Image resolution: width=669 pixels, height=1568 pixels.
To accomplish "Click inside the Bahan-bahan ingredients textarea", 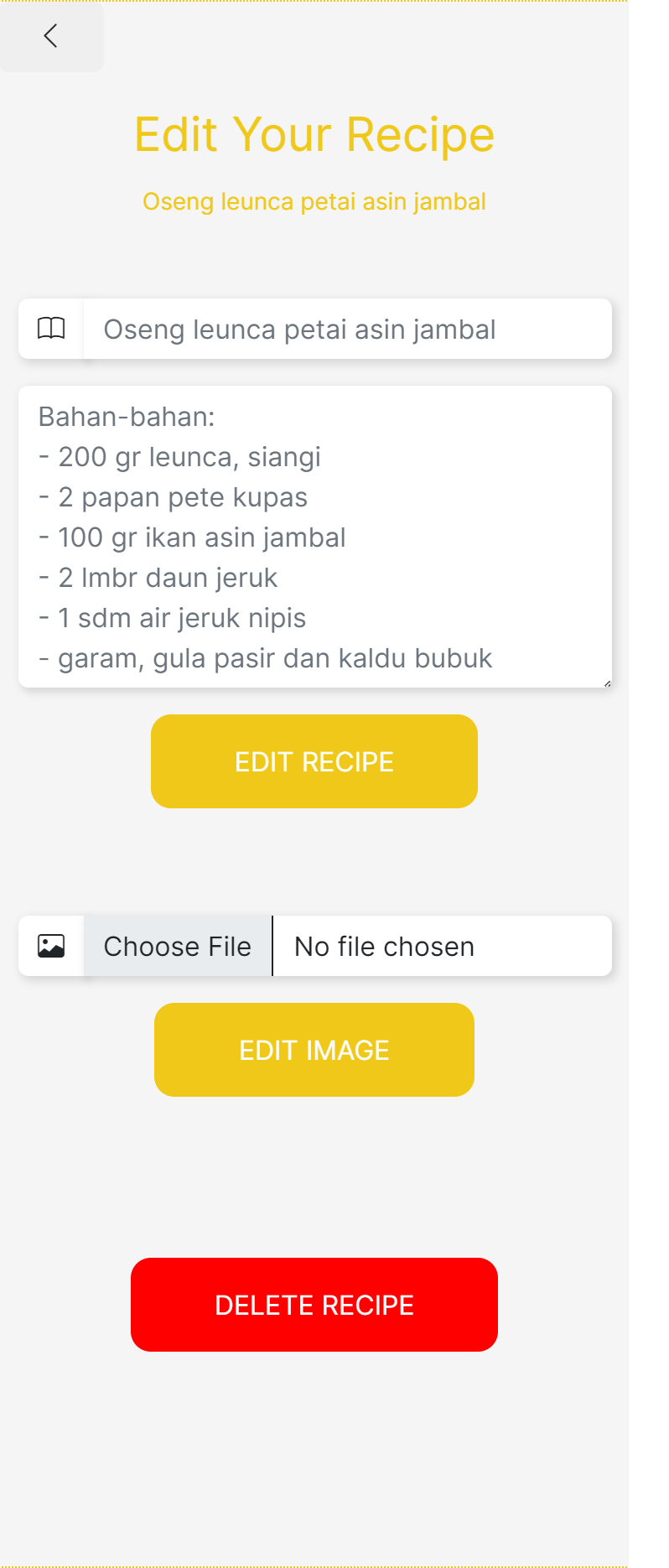I will [x=314, y=537].
